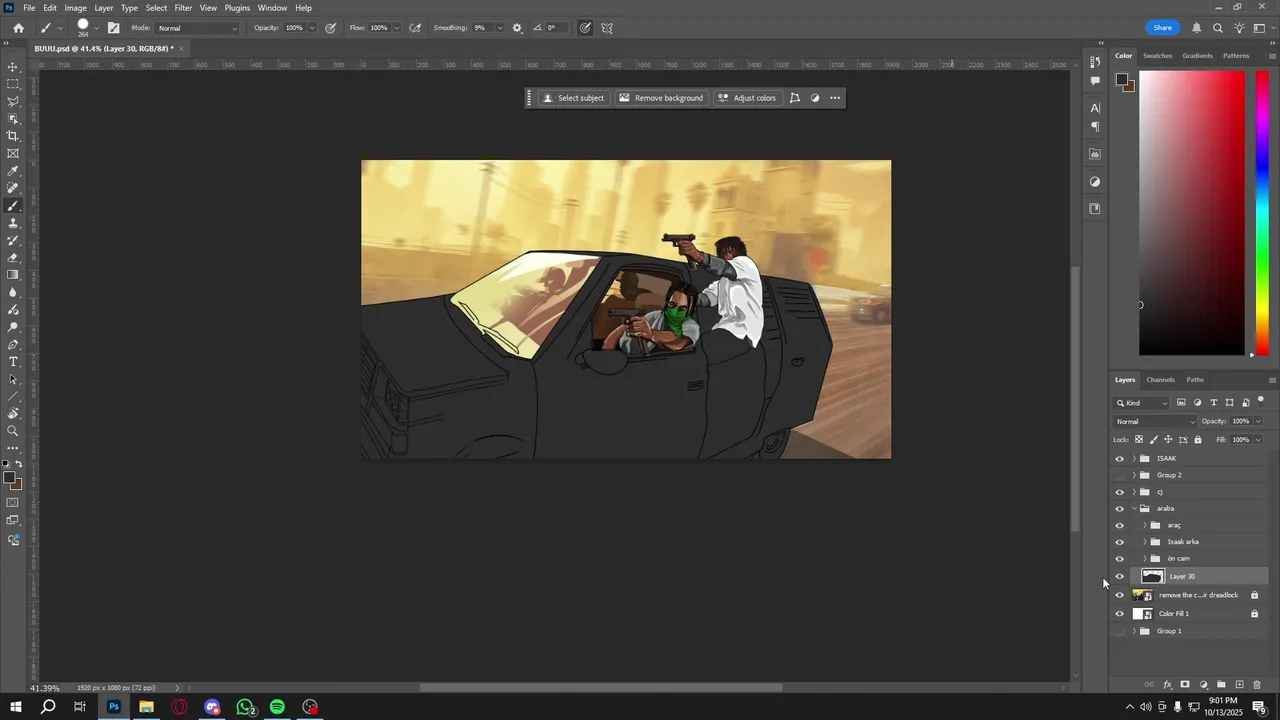Screen dimensions: 1280x720
Task: Click the Share button
Action: click(1162, 28)
